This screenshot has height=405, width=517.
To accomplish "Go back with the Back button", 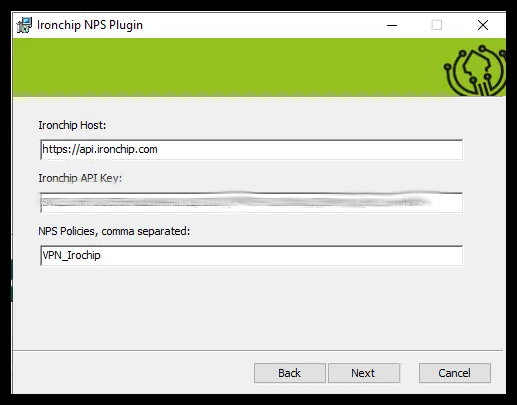I will click(290, 373).
